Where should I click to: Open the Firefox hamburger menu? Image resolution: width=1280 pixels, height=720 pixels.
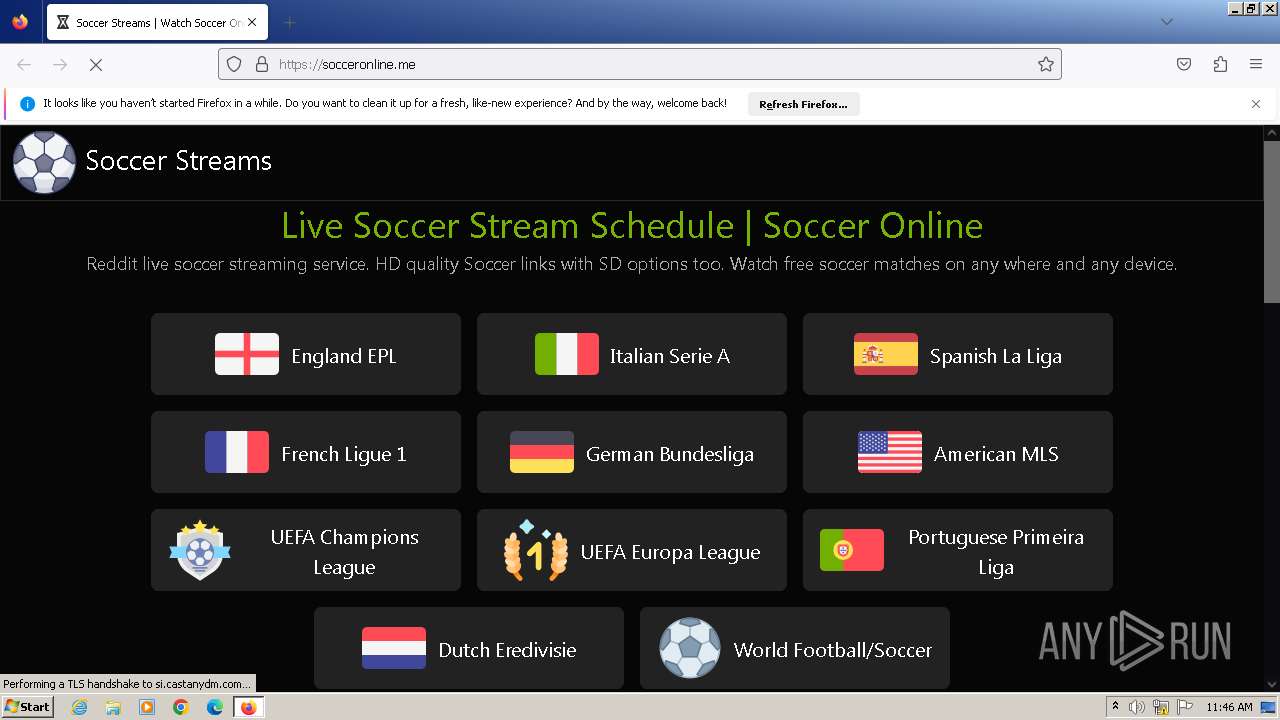(x=1256, y=64)
